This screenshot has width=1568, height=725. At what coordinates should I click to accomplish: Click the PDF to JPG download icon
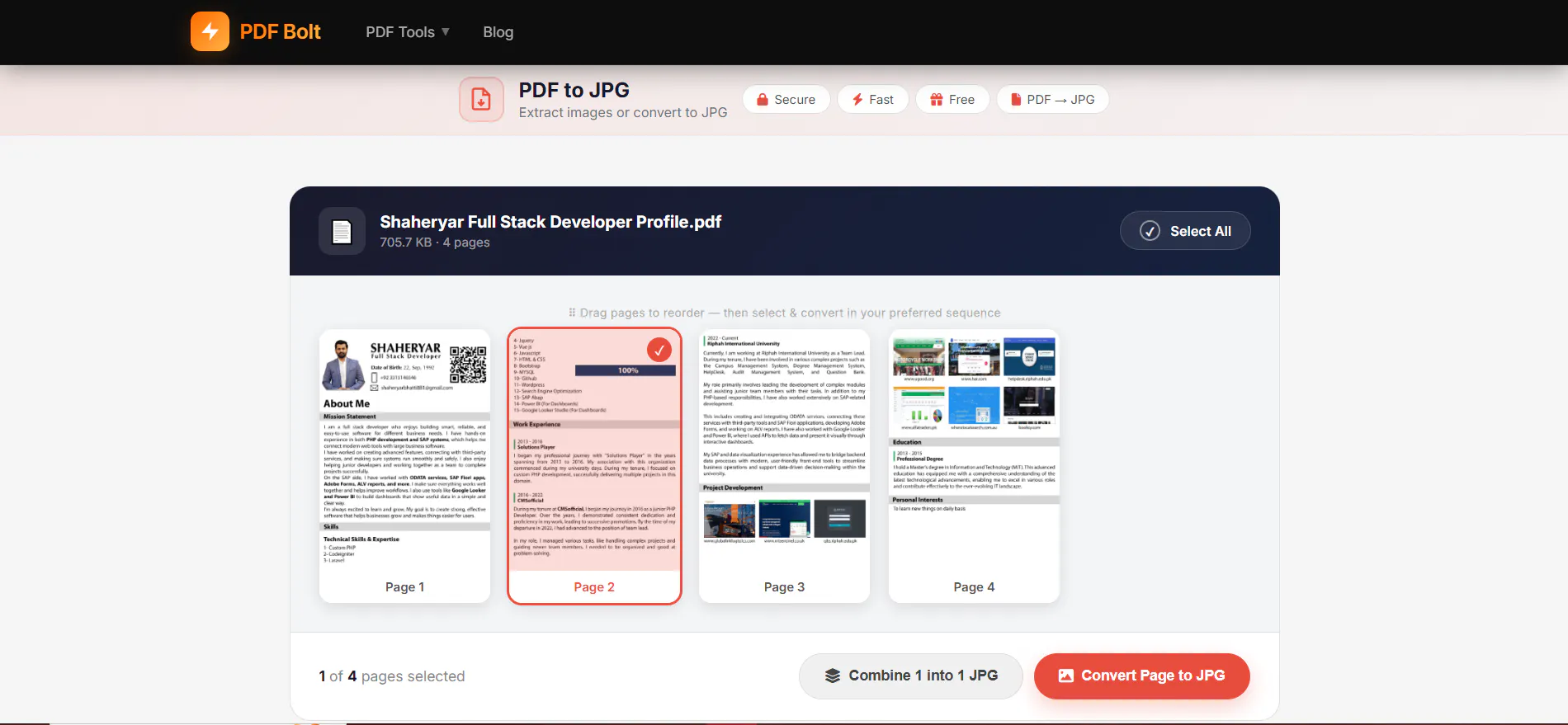481,100
